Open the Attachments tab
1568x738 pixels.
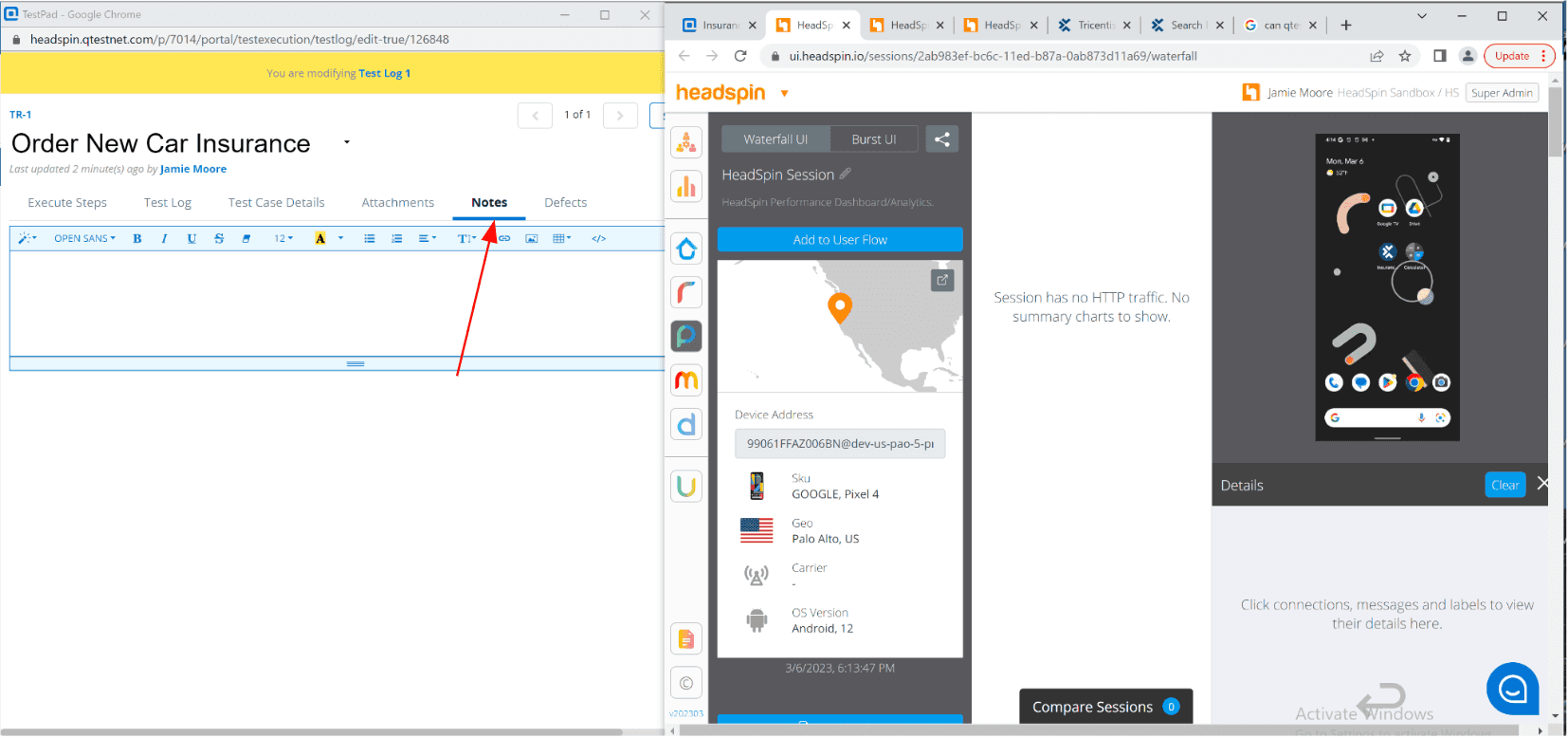point(397,203)
